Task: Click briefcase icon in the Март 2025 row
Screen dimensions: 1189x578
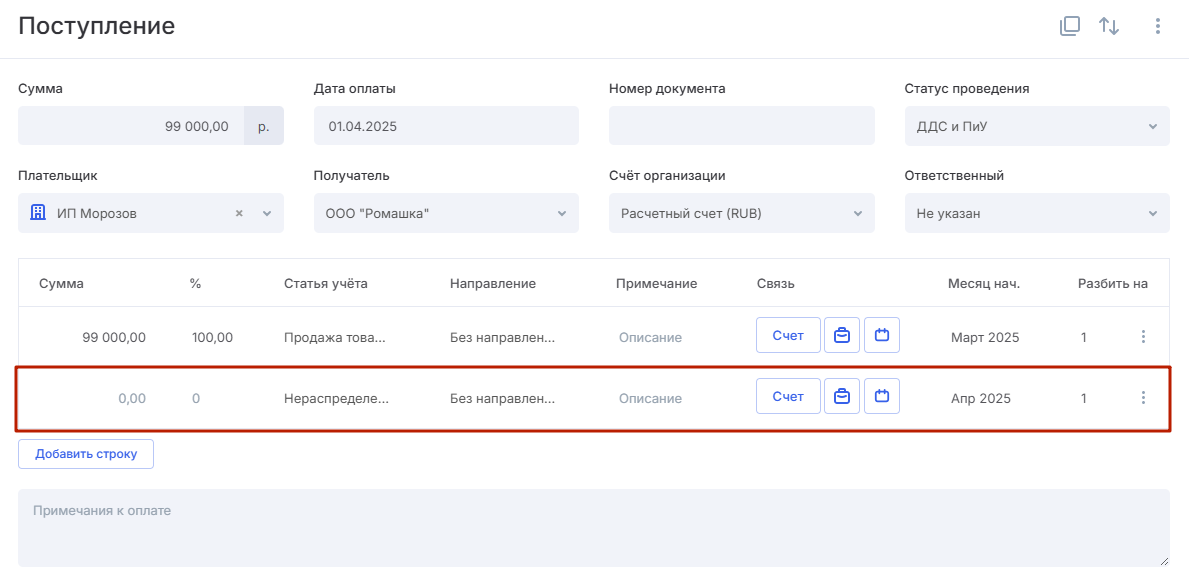Action: (842, 335)
